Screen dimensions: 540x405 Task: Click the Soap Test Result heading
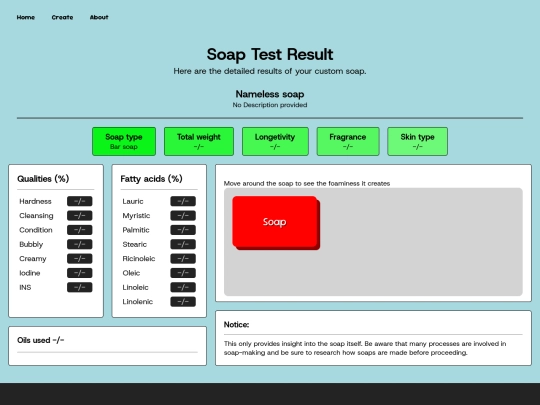270,54
